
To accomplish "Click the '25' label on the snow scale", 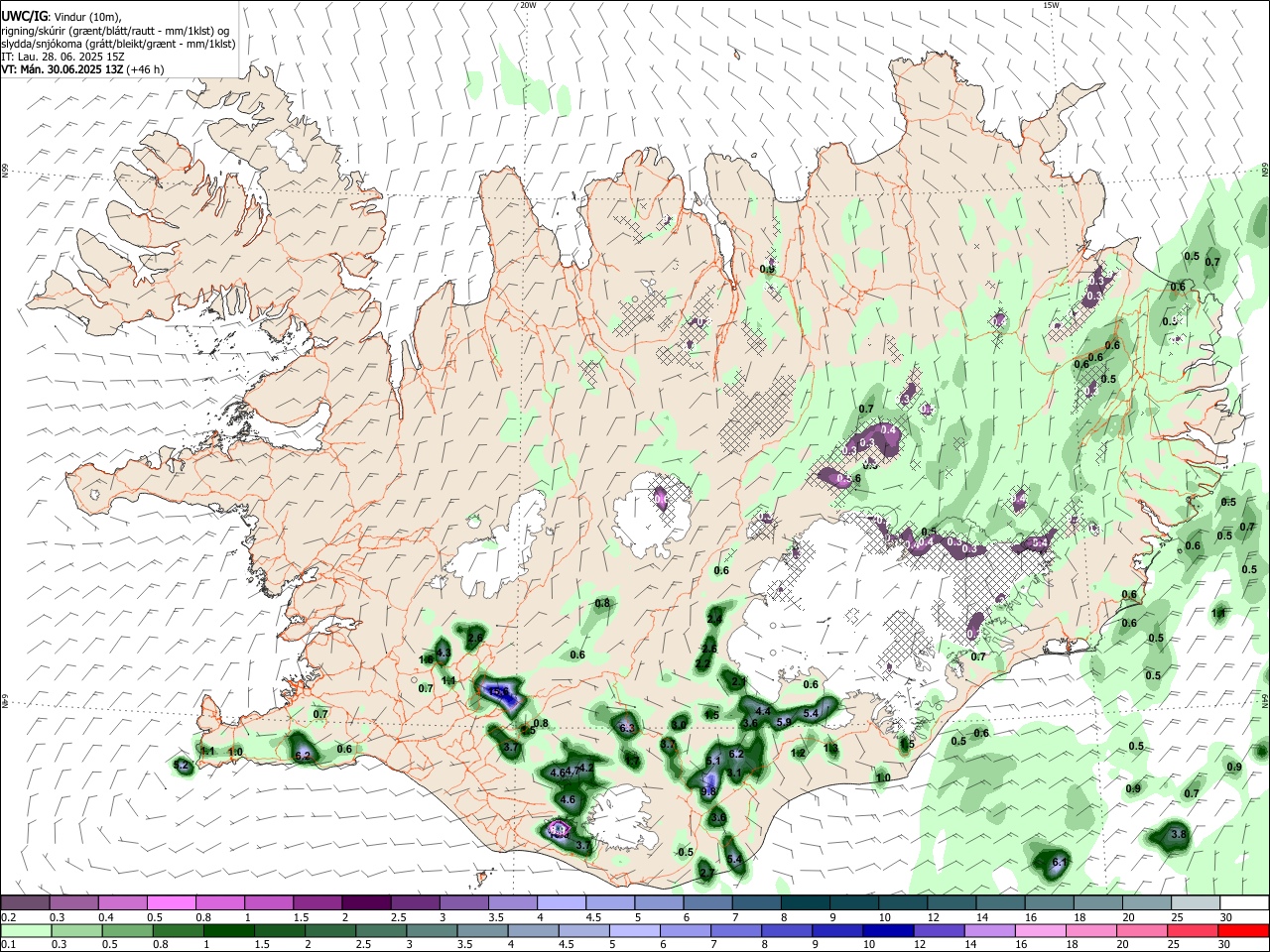I will coord(1176,917).
